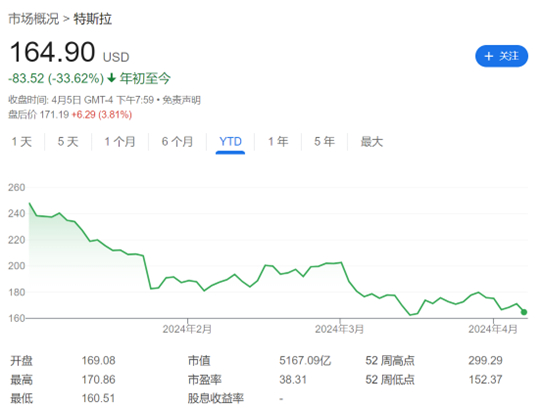Image resolution: width=542 pixels, height=408 pixels.
Task: Click the green endpoint dot on chart
Action: coord(524,312)
